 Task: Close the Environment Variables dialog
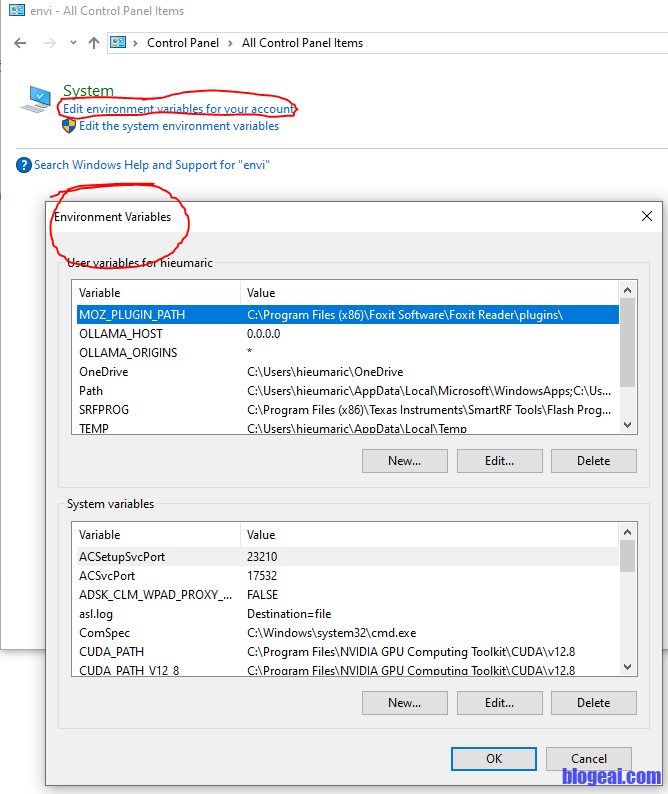647,216
